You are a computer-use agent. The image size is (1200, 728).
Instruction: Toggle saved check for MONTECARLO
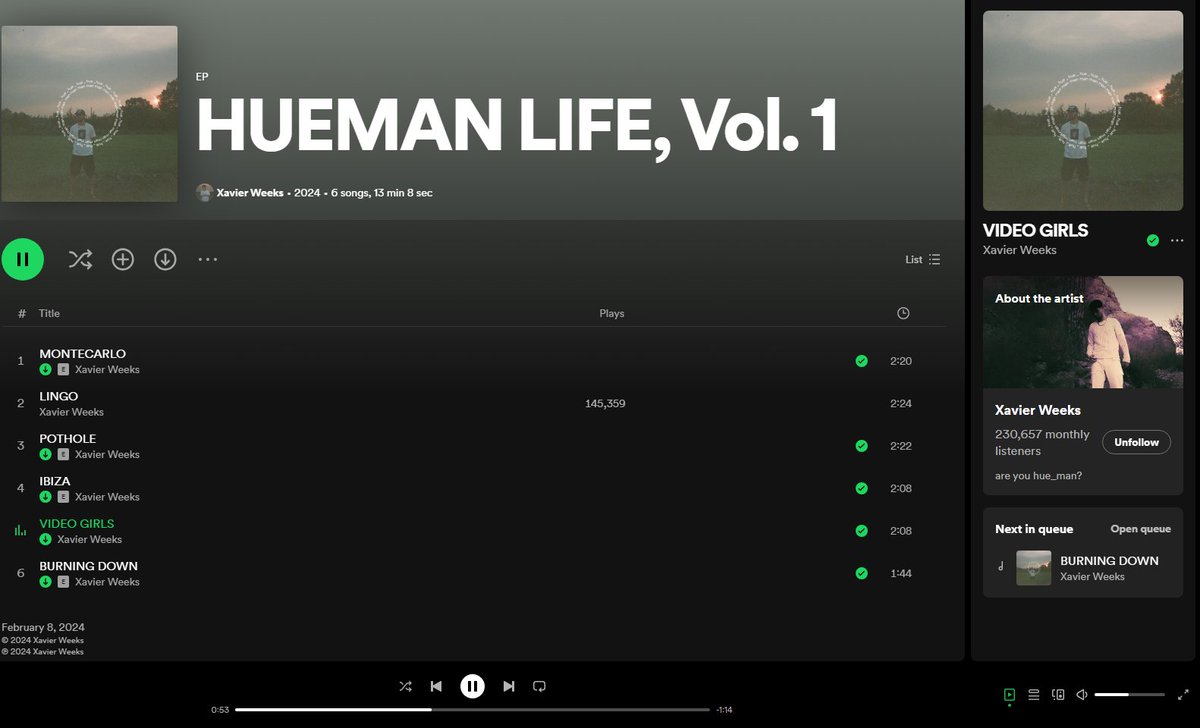coord(861,361)
